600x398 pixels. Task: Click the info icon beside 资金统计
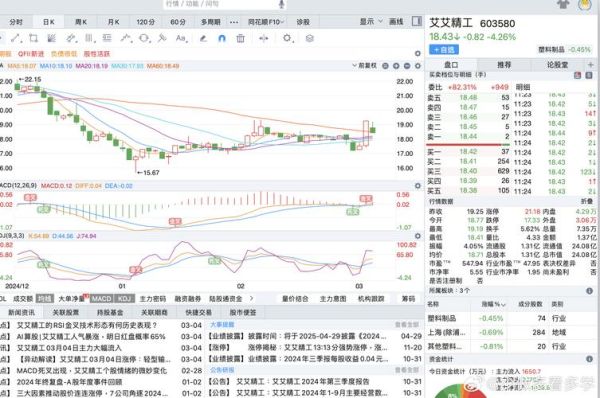pos(589,359)
